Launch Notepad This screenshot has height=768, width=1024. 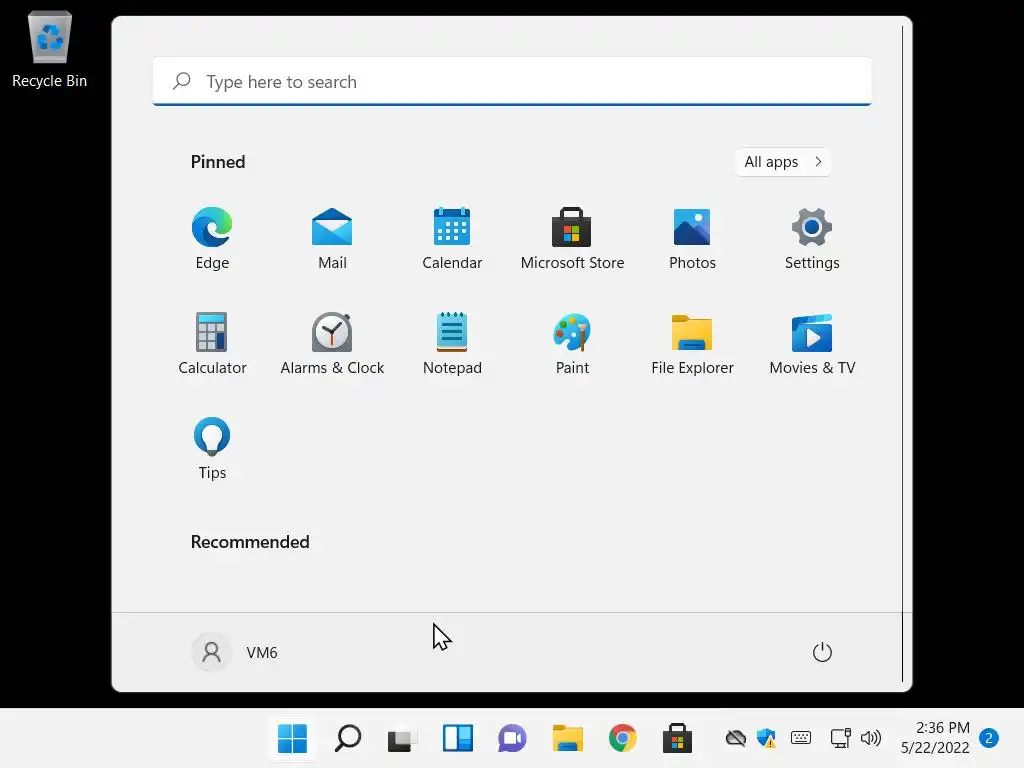point(452,344)
